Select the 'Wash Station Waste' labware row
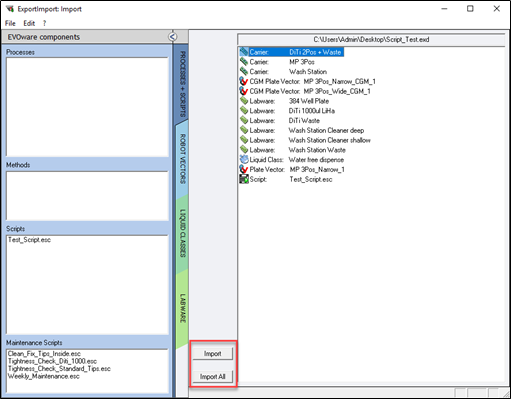Image resolution: width=511 pixels, height=399 pixels. coord(293,150)
